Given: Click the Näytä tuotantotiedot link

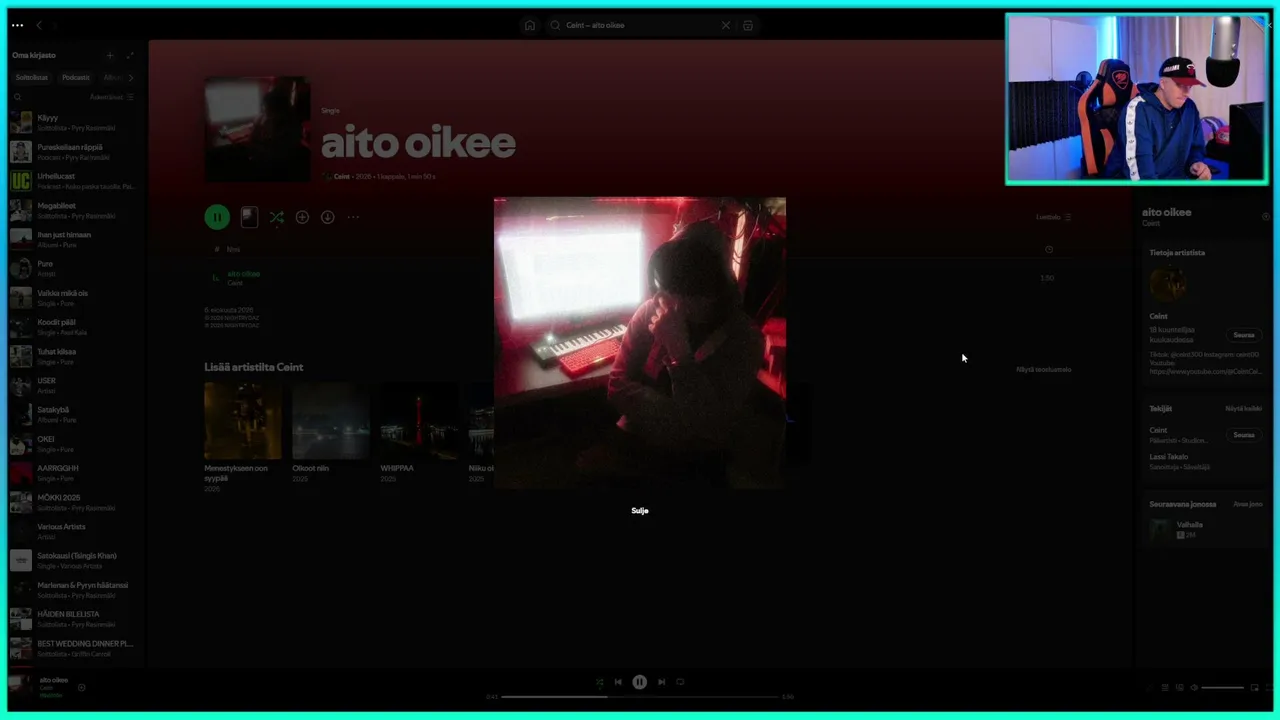Looking at the screenshot, I should point(1044,369).
